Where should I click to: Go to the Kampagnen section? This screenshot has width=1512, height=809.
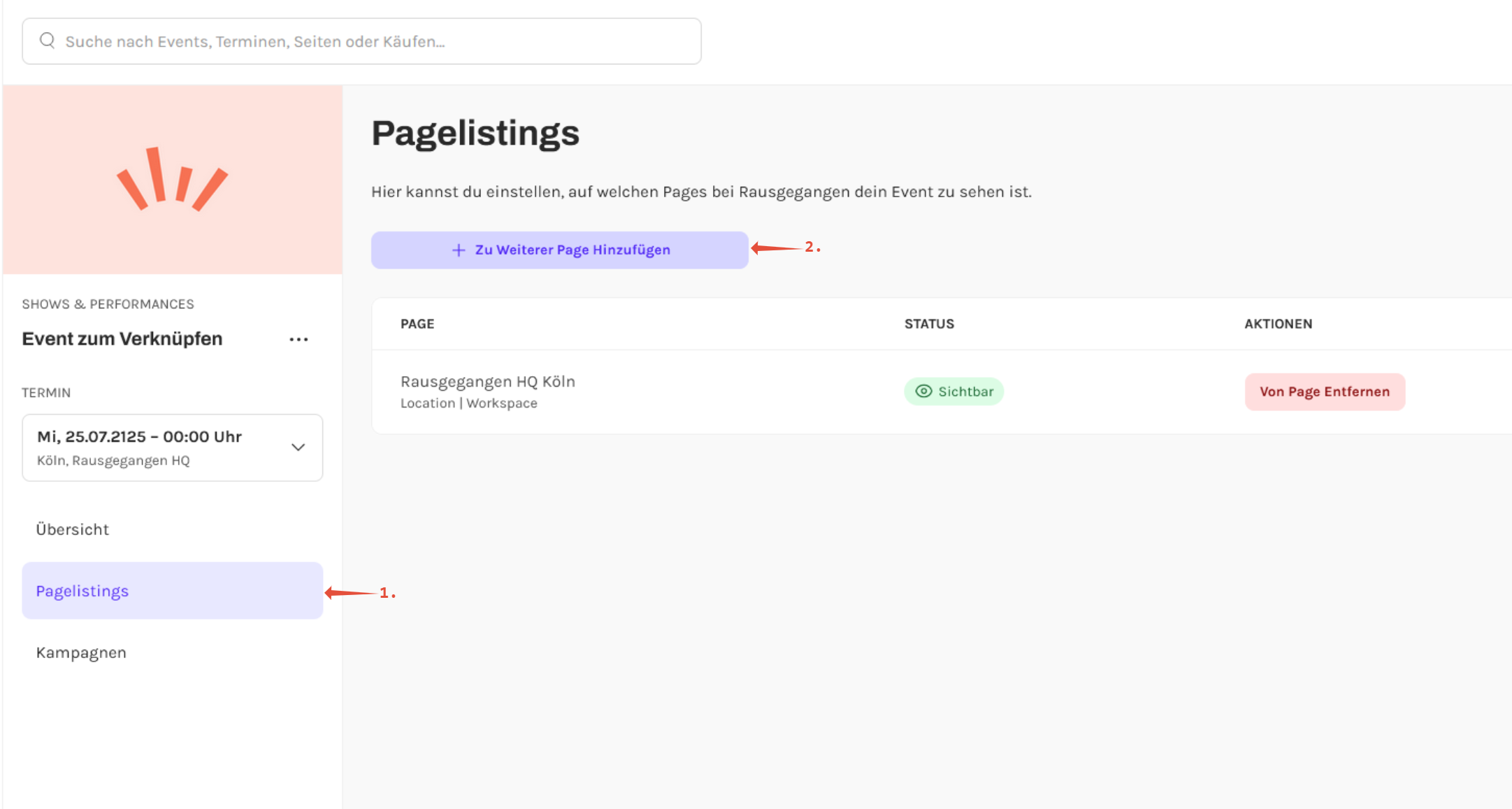[81, 652]
